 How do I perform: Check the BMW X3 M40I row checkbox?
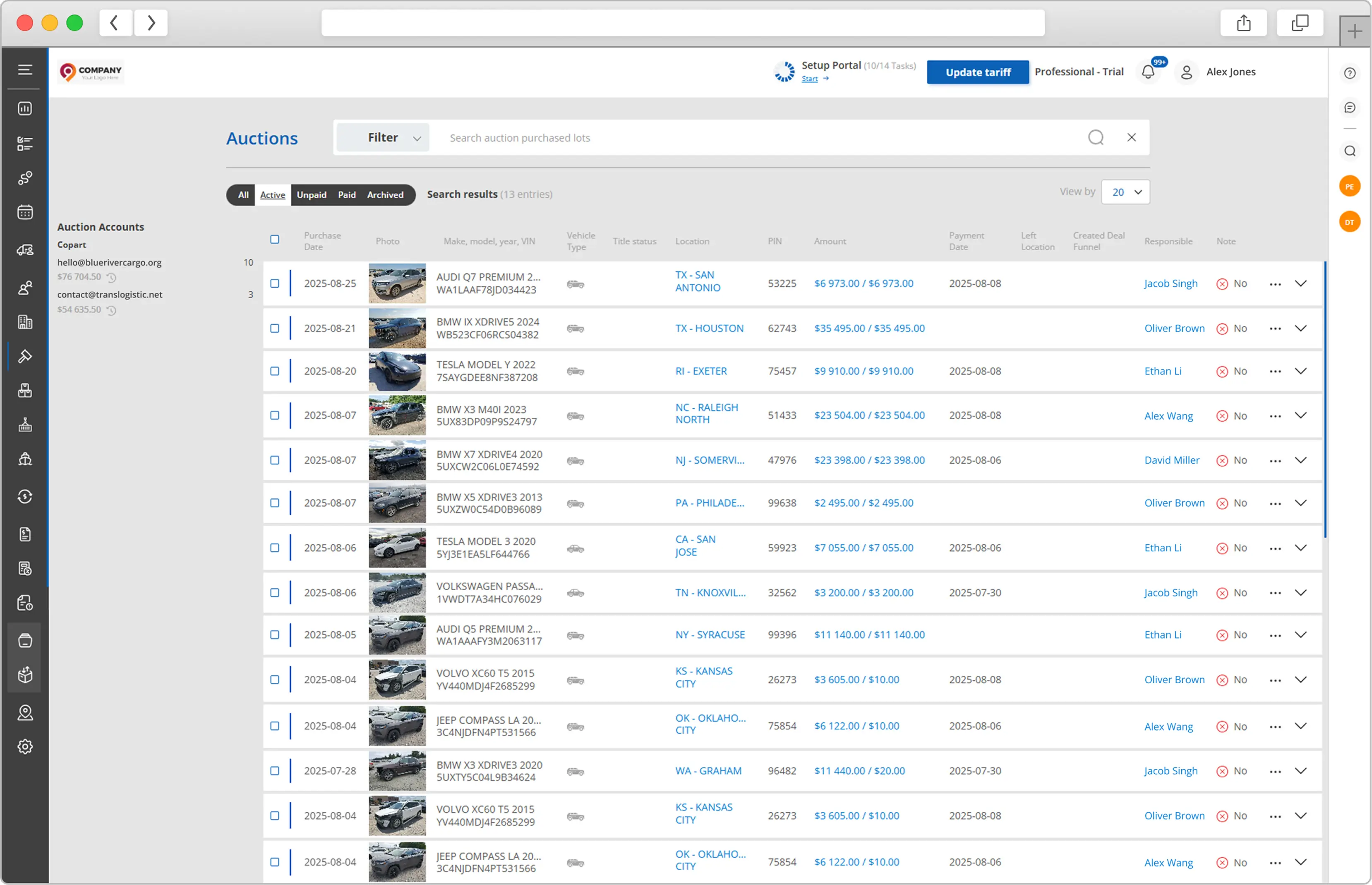point(275,416)
